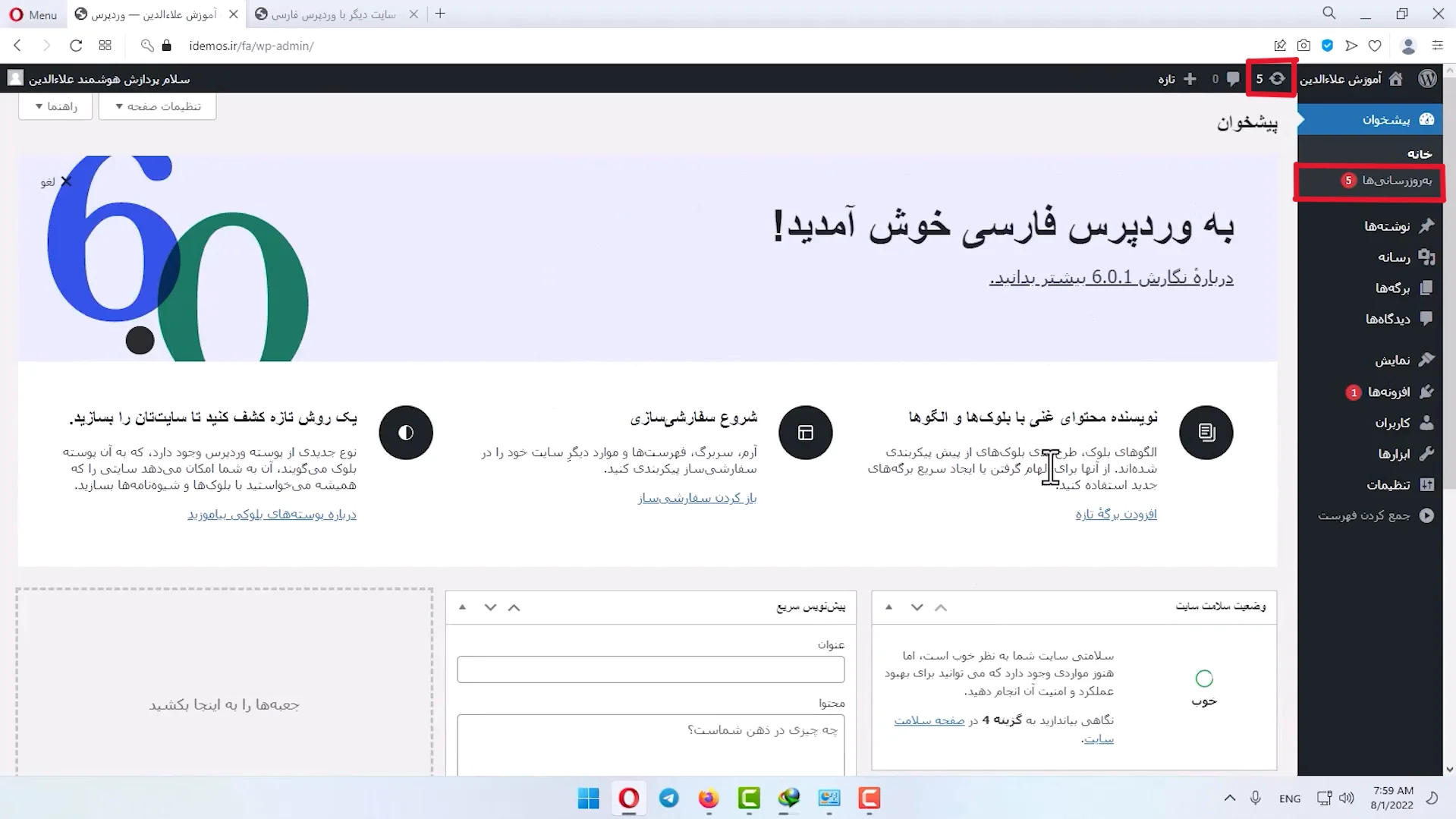Image resolution: width=1456 pixels, height=819 pixels.
Task: Open a new browser tab with plus
Action: click(440, 14)
